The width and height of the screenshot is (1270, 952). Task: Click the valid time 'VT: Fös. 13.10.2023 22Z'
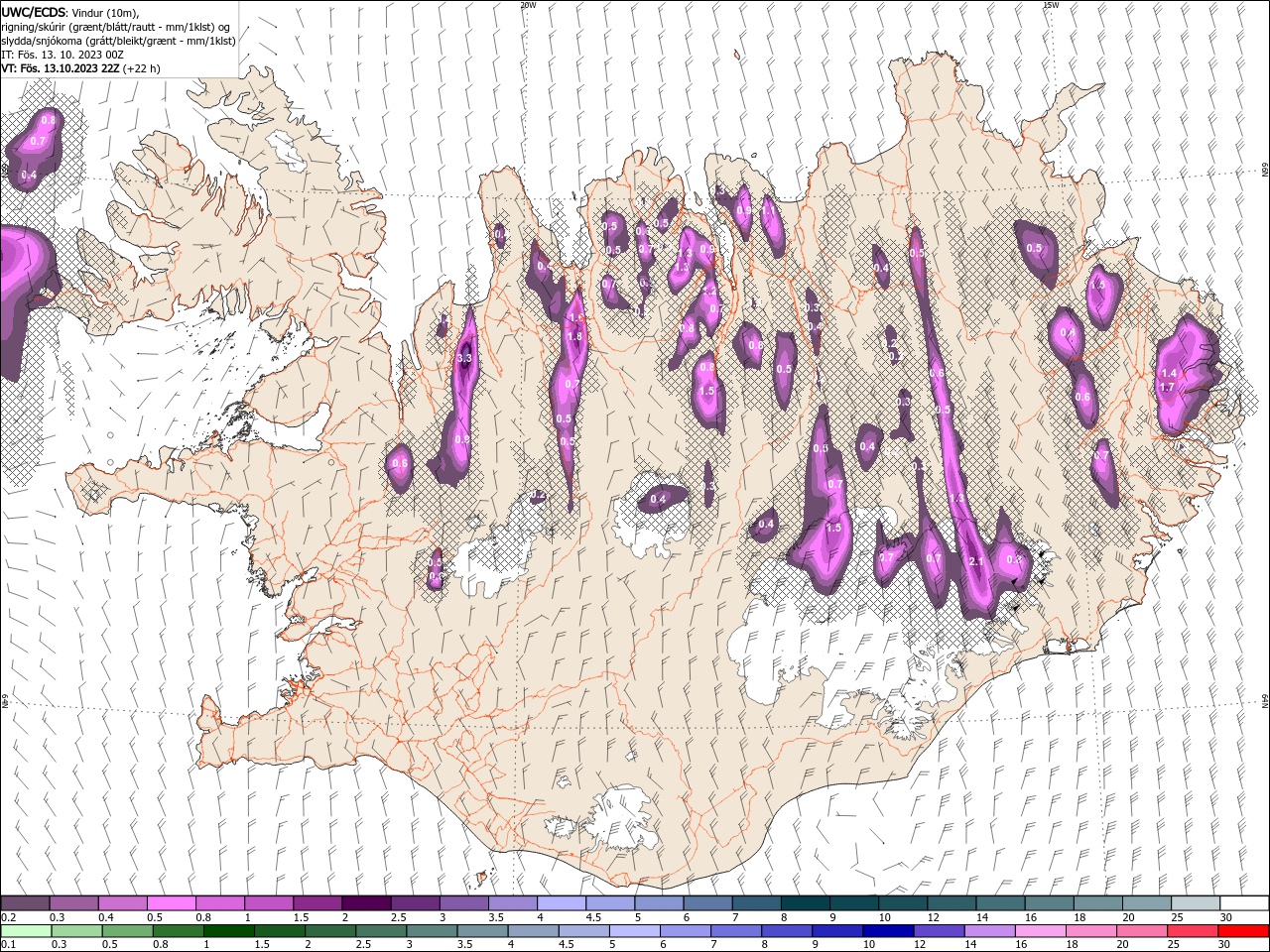[x=61, y=68]
